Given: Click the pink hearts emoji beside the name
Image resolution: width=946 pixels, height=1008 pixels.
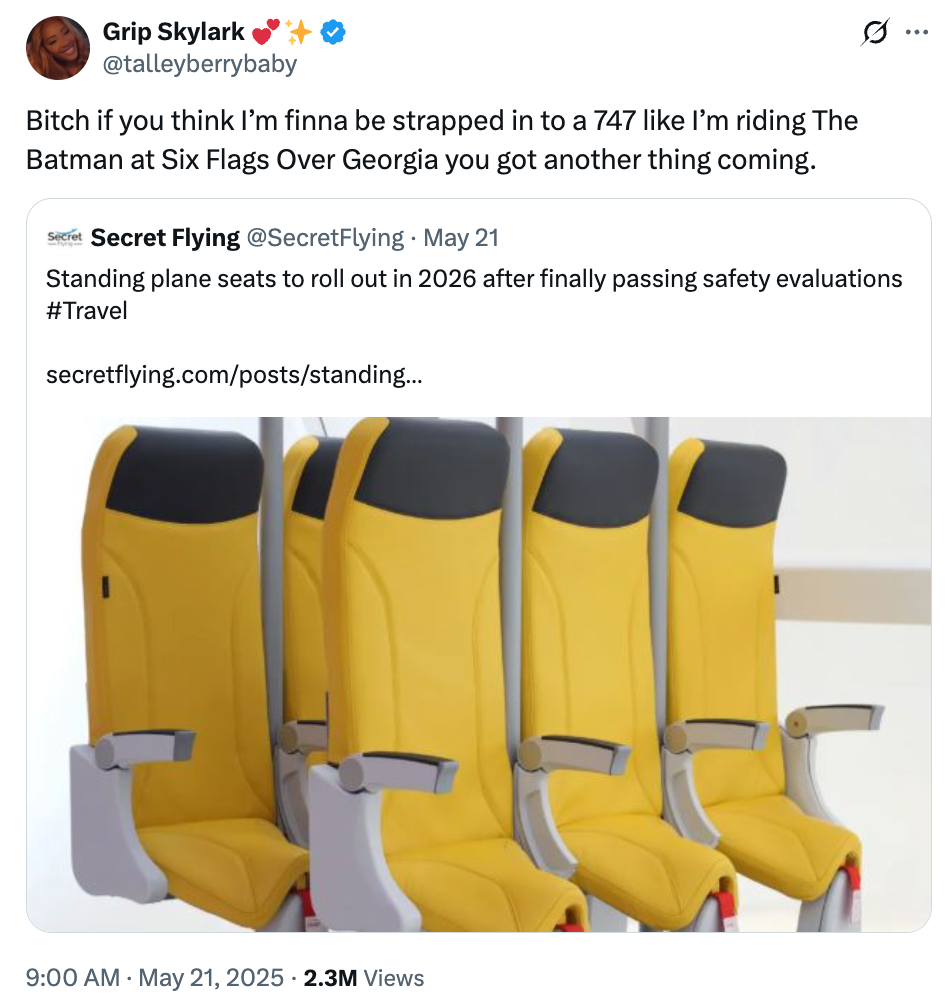Looking at the screenshot, I should coord(268,33).
